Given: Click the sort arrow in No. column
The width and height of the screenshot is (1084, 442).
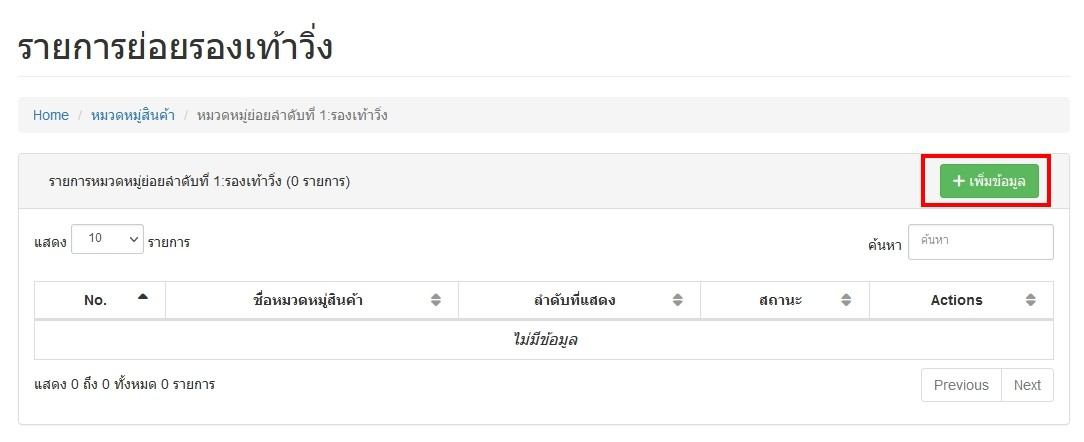Looking at the screenshot, I should (143, 297).
